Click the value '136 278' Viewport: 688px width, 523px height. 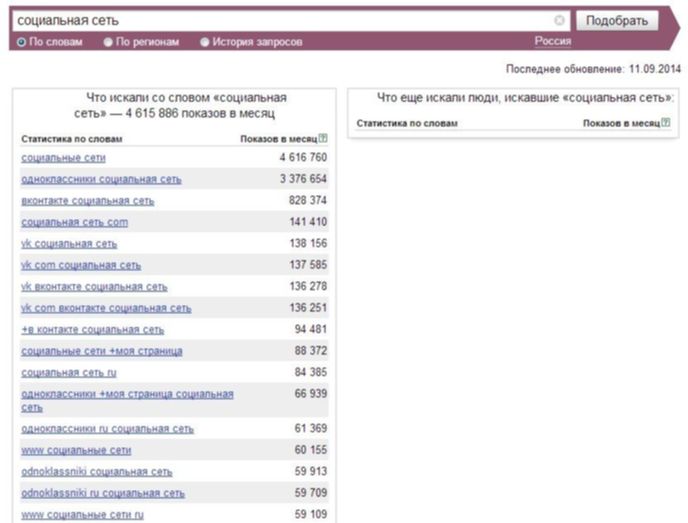pos(308,286)
